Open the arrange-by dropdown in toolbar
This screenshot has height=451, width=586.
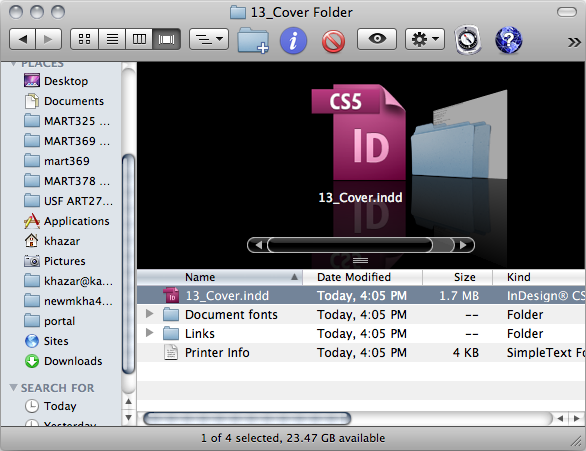pyautogui.click(x=209, y=39)
